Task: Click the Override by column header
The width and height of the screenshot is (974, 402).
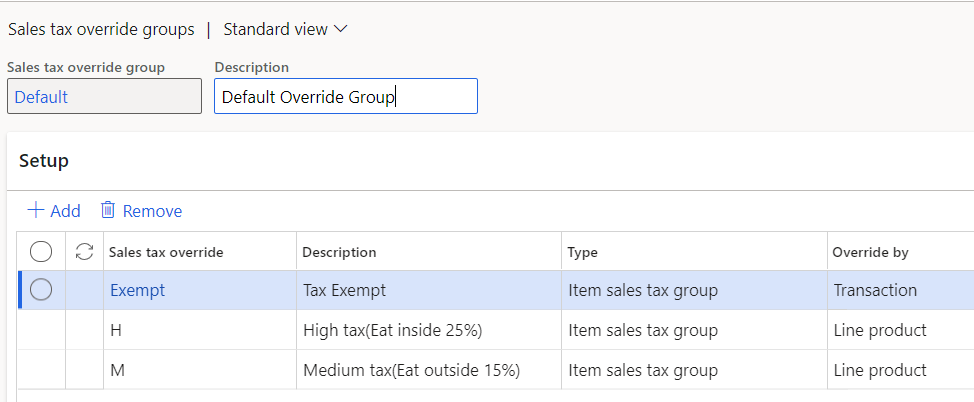Action: tap(870, 252)
